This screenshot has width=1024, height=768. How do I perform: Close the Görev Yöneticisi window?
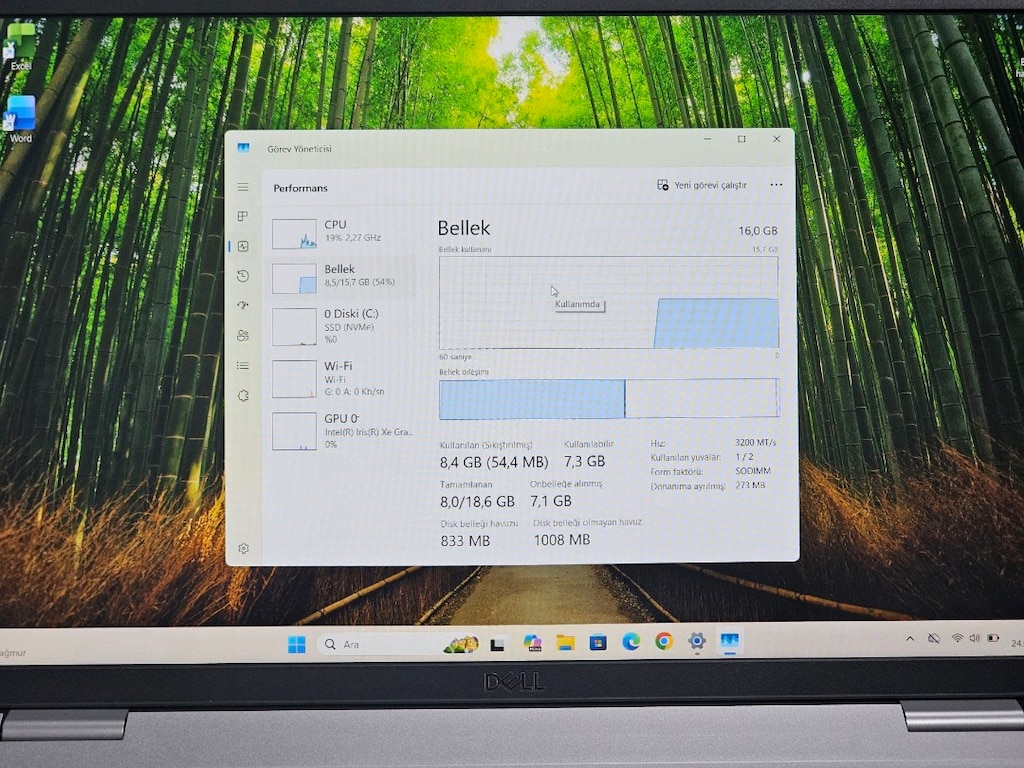[776, 139]
